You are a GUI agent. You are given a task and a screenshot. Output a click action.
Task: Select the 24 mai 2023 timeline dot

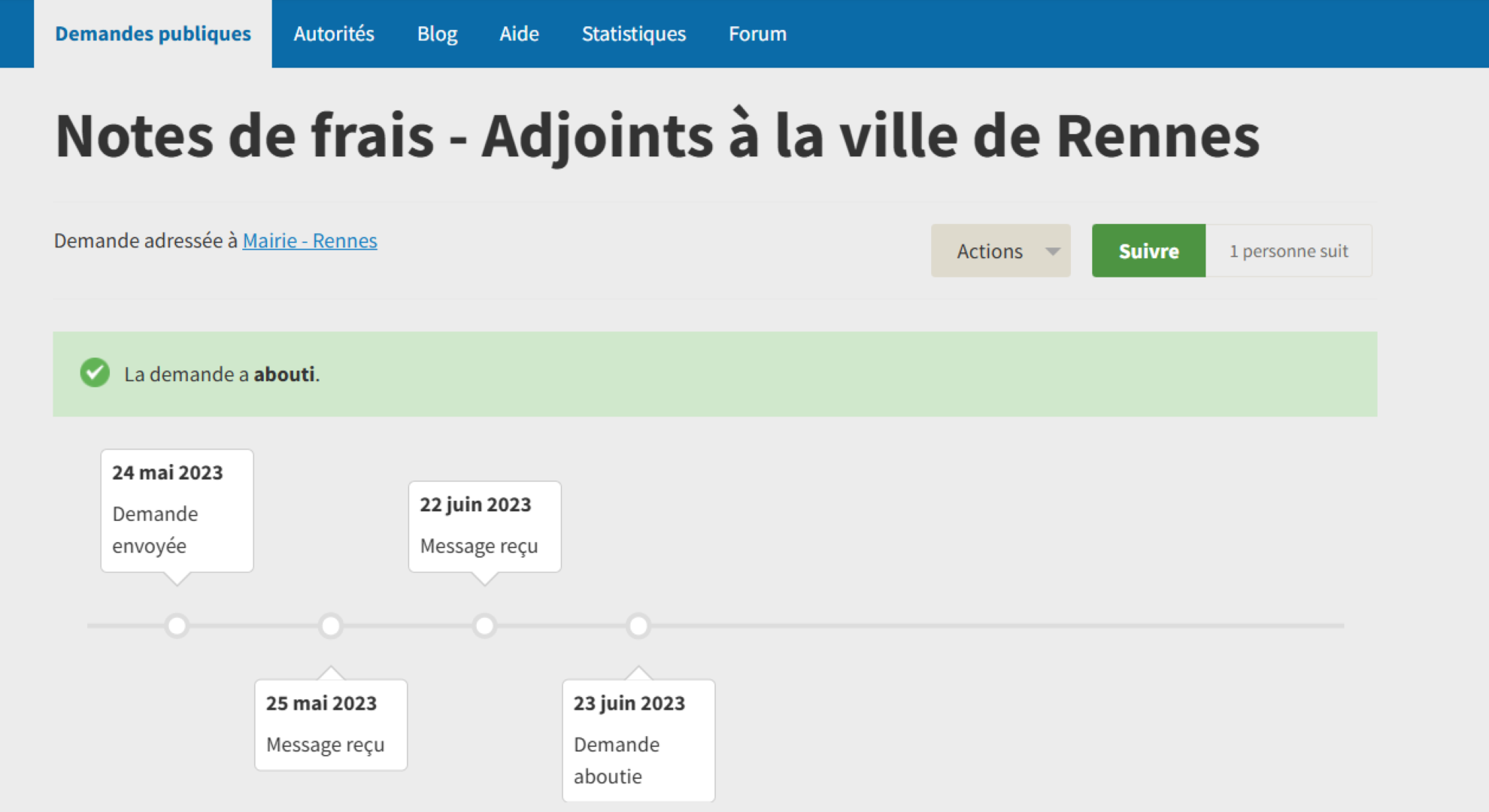(x=177, y=626)
